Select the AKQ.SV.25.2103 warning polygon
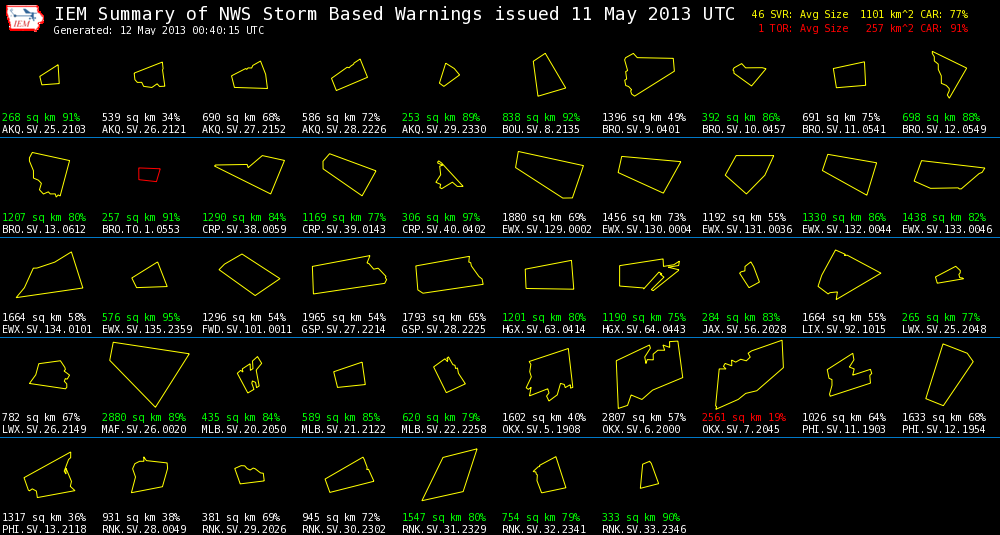Image resolution: width=1000 pixels, height=535 pixels. pos(50,75)
